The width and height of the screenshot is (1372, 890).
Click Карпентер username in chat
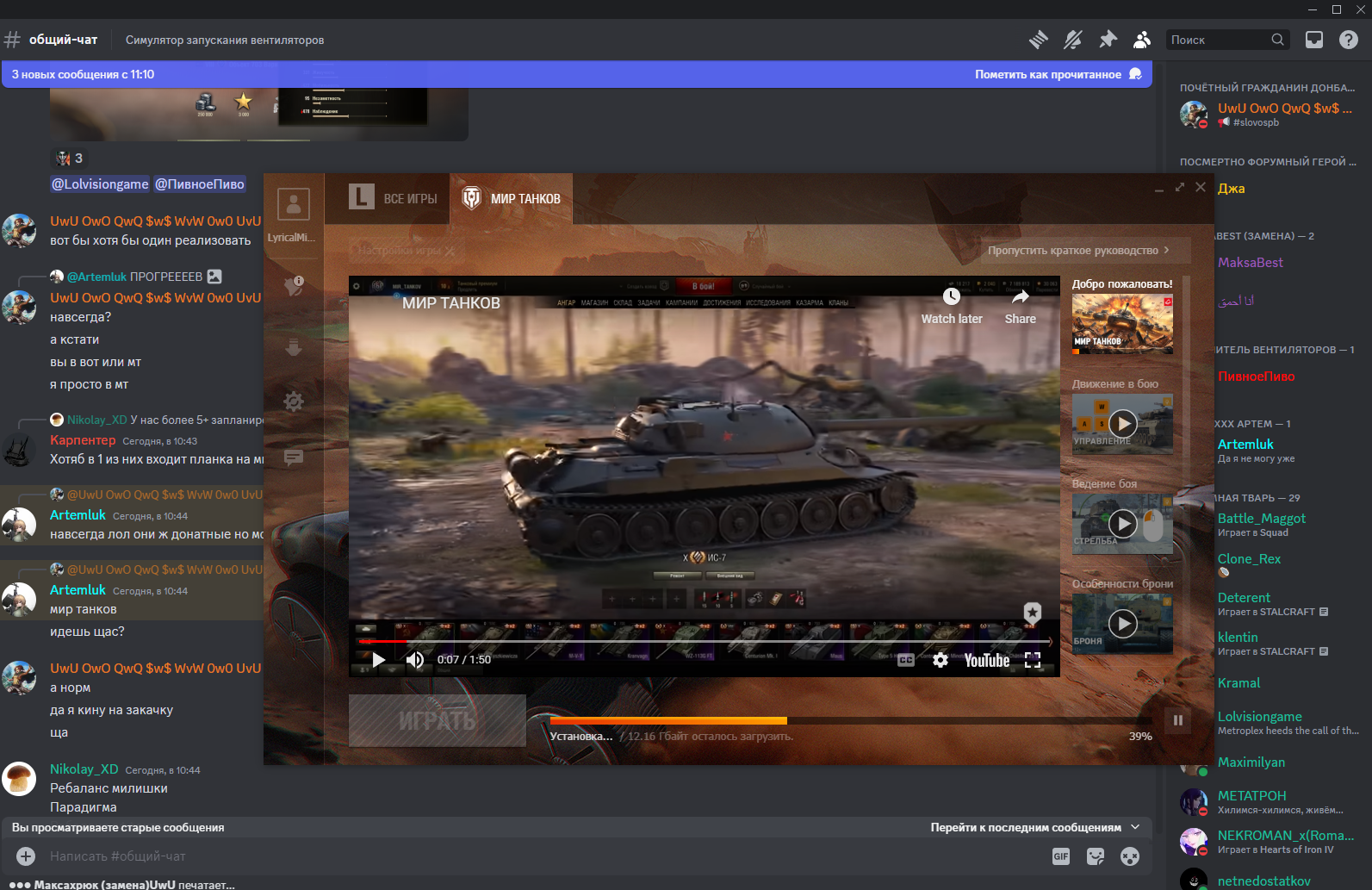[x=83, y=440]
